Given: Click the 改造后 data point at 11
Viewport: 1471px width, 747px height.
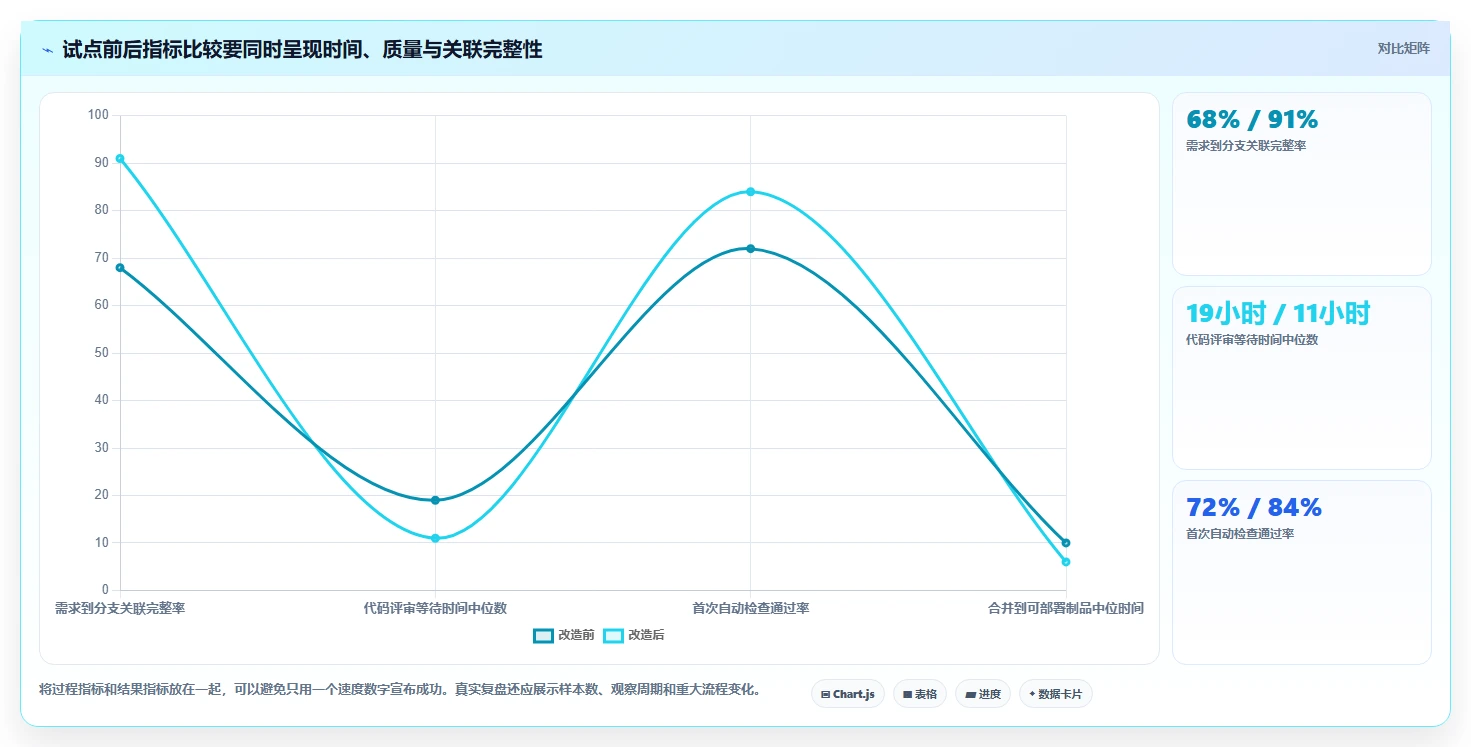Looking at the screenshot, I should coord(435,538).
